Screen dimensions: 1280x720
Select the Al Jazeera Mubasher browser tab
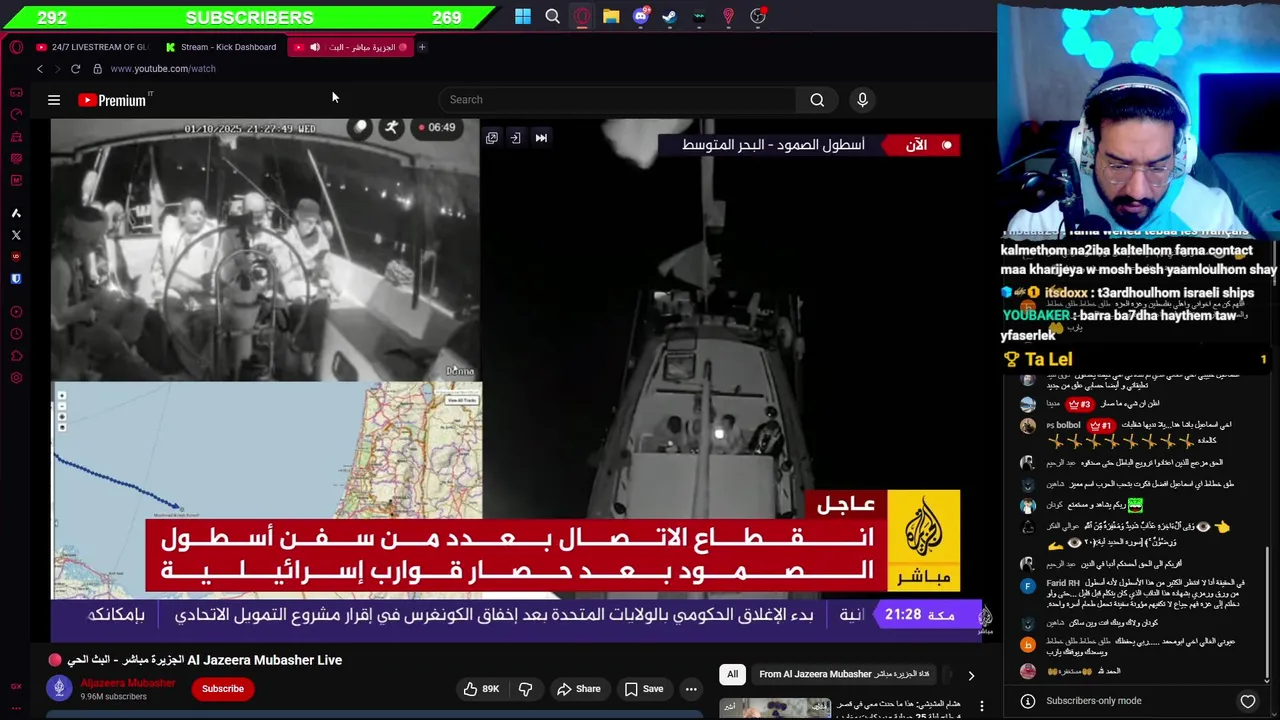(x=352, y=47)
